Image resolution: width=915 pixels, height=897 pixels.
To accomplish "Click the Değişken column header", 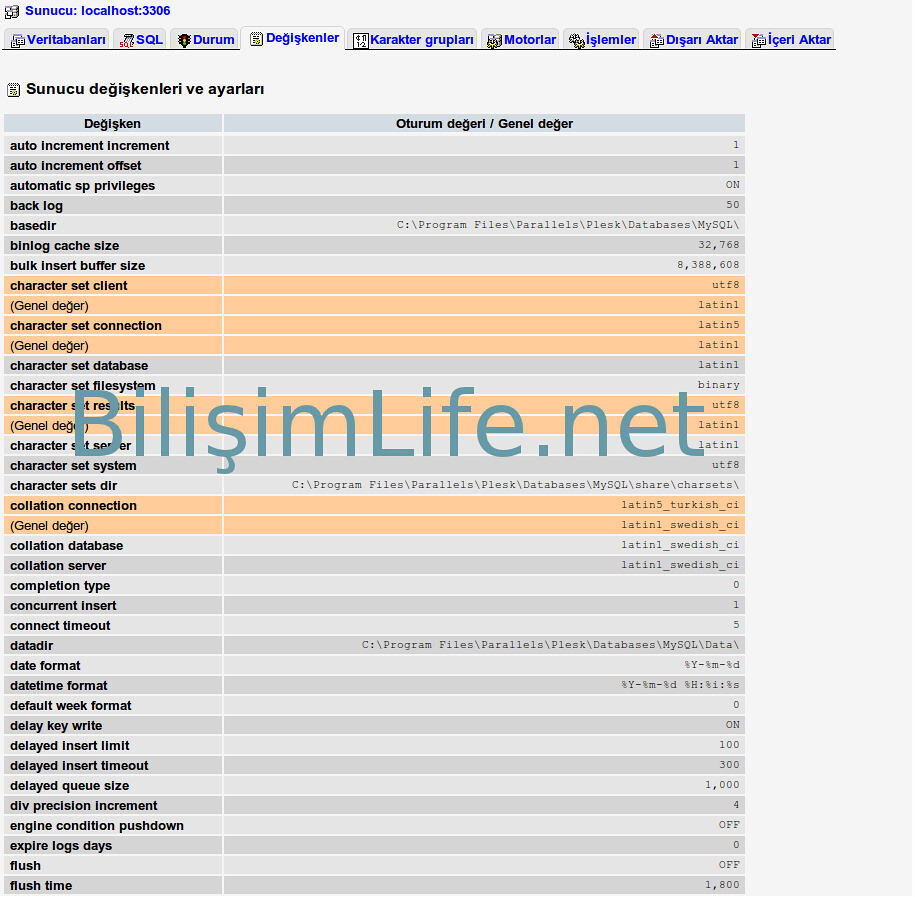I will coord(112,124).
